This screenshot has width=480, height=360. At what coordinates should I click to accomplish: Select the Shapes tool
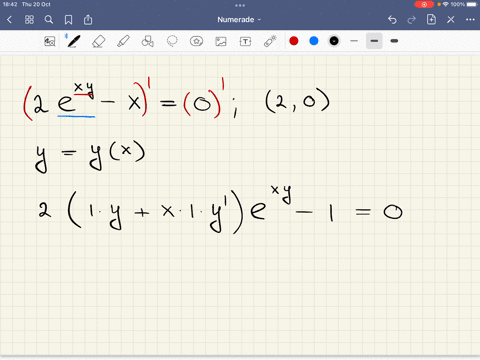(x=148, y=41)
